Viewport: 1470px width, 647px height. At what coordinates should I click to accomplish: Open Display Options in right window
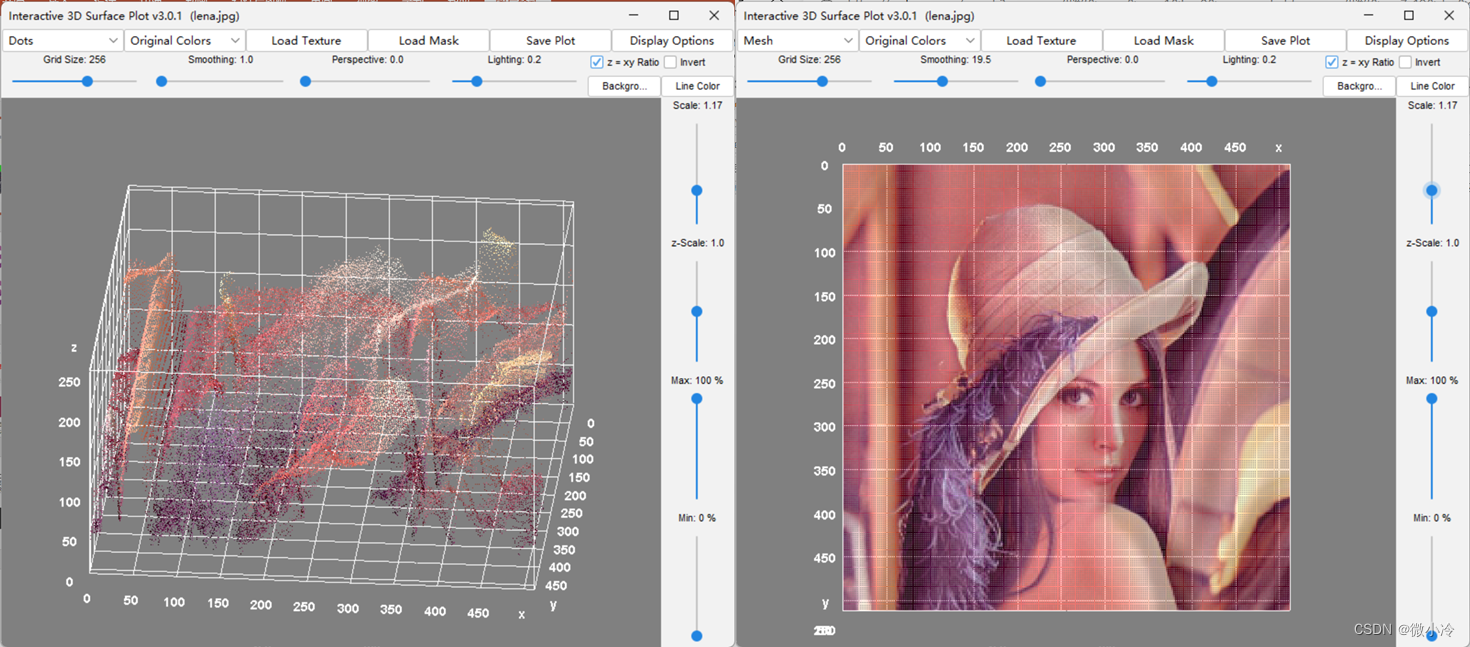coord(1406,41)
